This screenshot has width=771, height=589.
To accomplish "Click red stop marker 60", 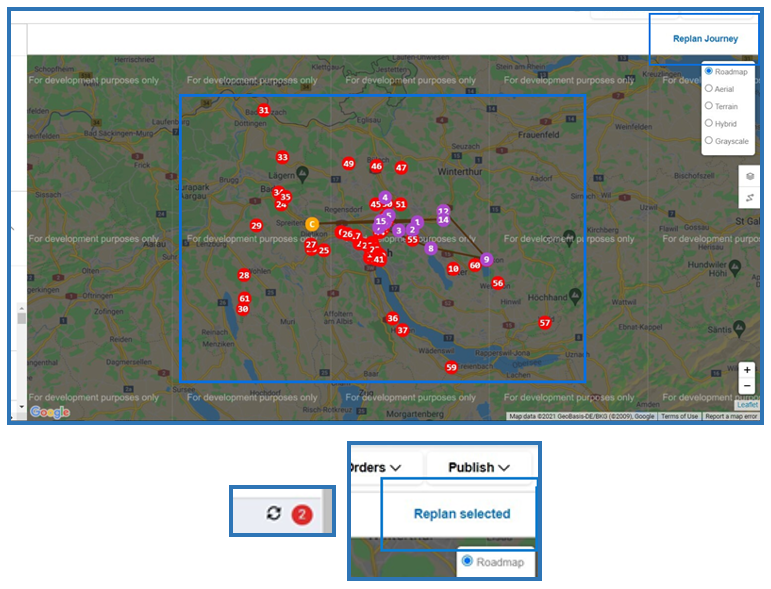I will [x=474, y=265].
